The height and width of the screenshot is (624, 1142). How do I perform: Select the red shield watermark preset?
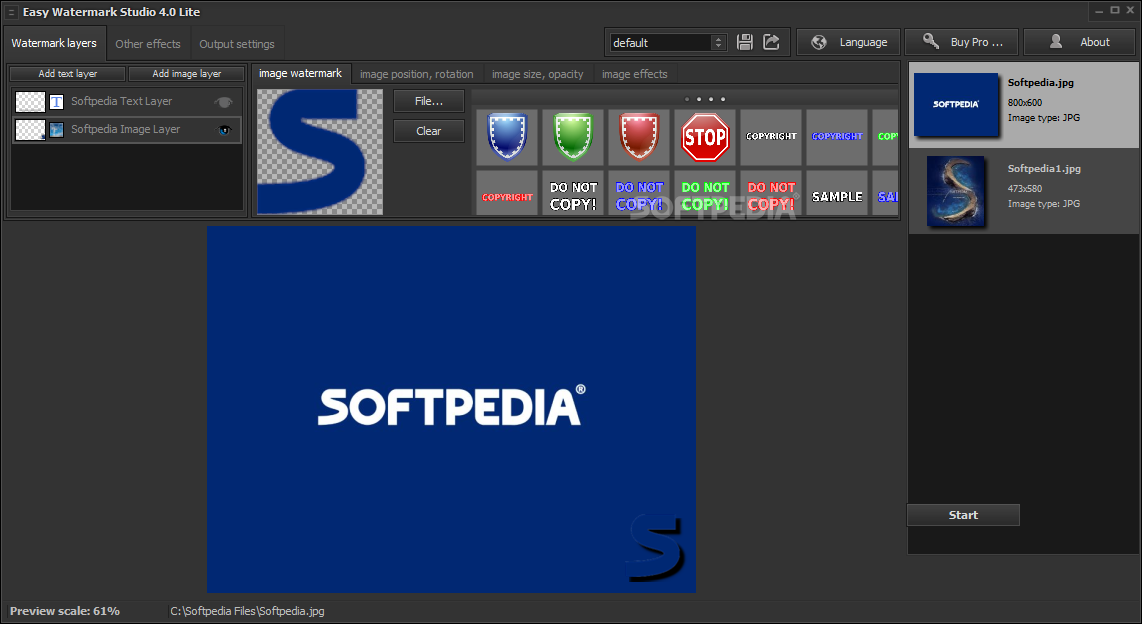coord(639,137)
